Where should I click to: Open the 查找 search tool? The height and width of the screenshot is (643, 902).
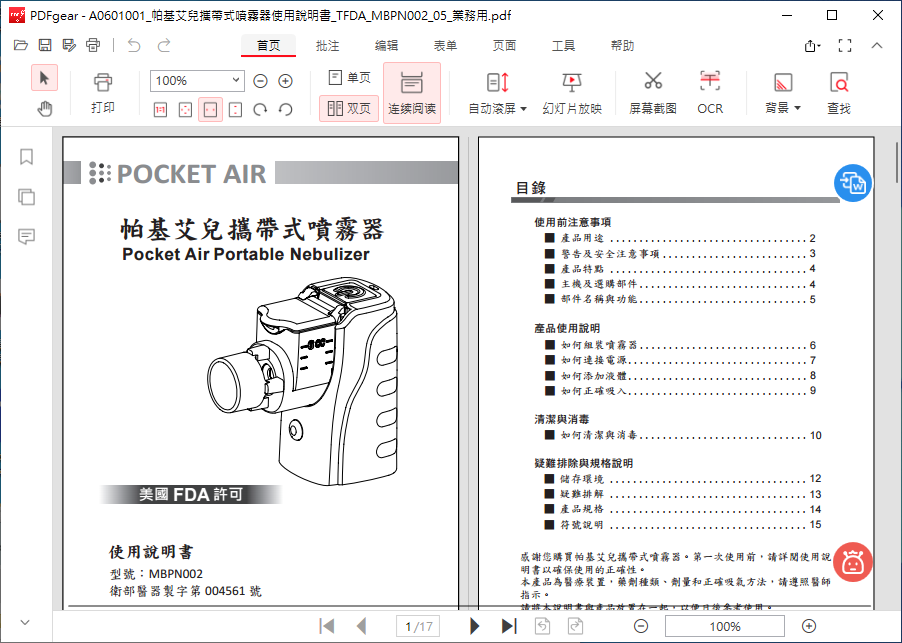(839, 93)
